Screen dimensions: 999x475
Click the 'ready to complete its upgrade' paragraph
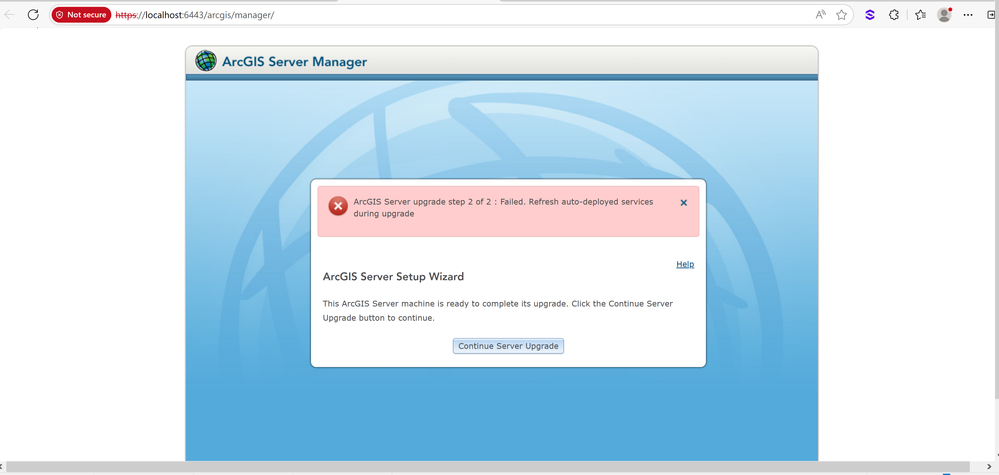tap(498, 311)
